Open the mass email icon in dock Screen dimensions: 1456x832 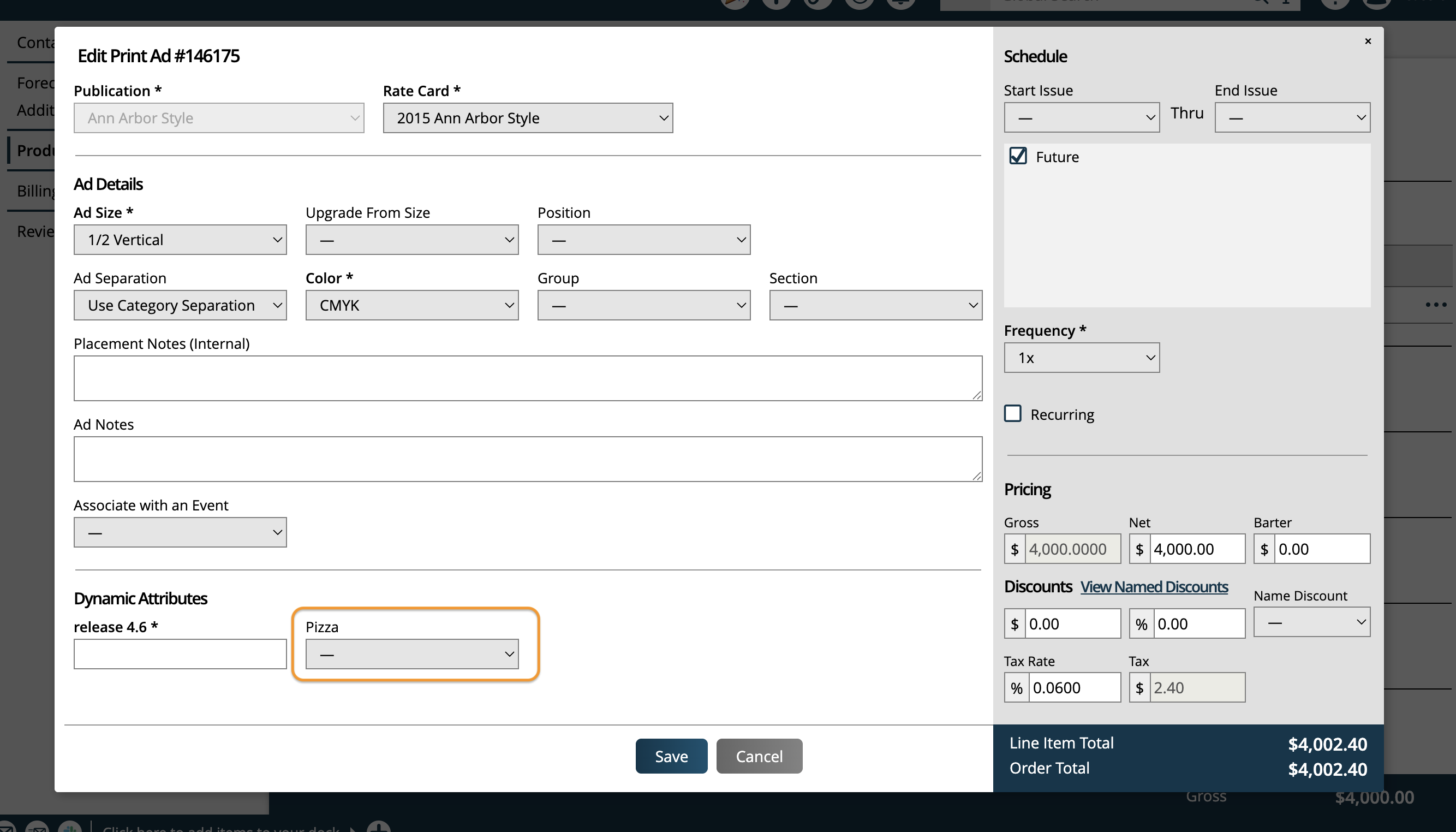[x=38, y=828]
